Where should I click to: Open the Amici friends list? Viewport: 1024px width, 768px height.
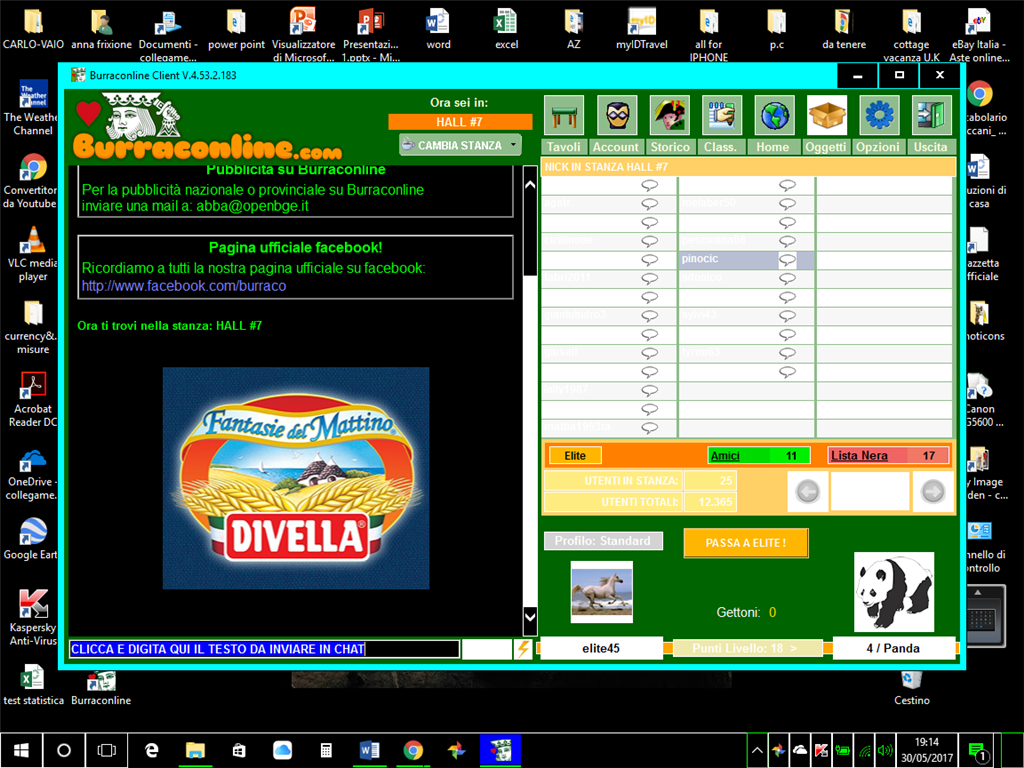pyautogui.click(x=759, y=455)
